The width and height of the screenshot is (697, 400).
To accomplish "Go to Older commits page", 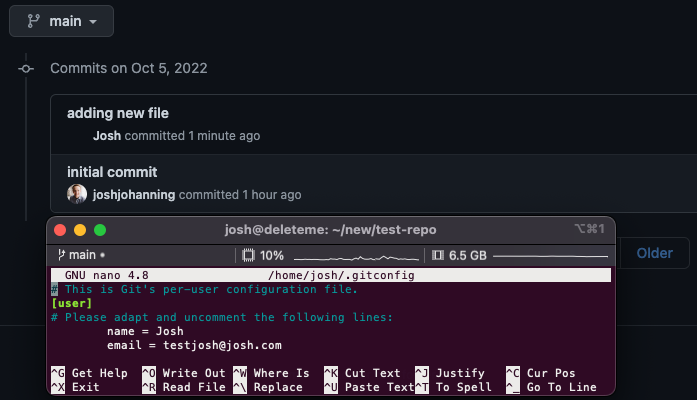I will coord(655,253).
